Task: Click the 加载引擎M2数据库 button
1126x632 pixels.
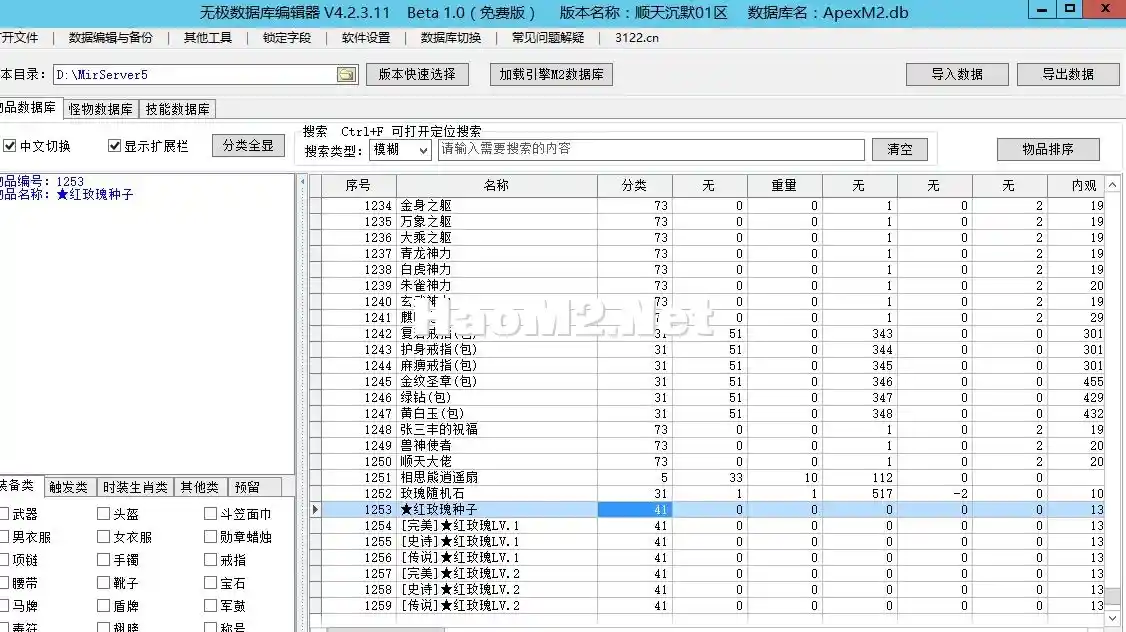Action: (x=552, y=75)
